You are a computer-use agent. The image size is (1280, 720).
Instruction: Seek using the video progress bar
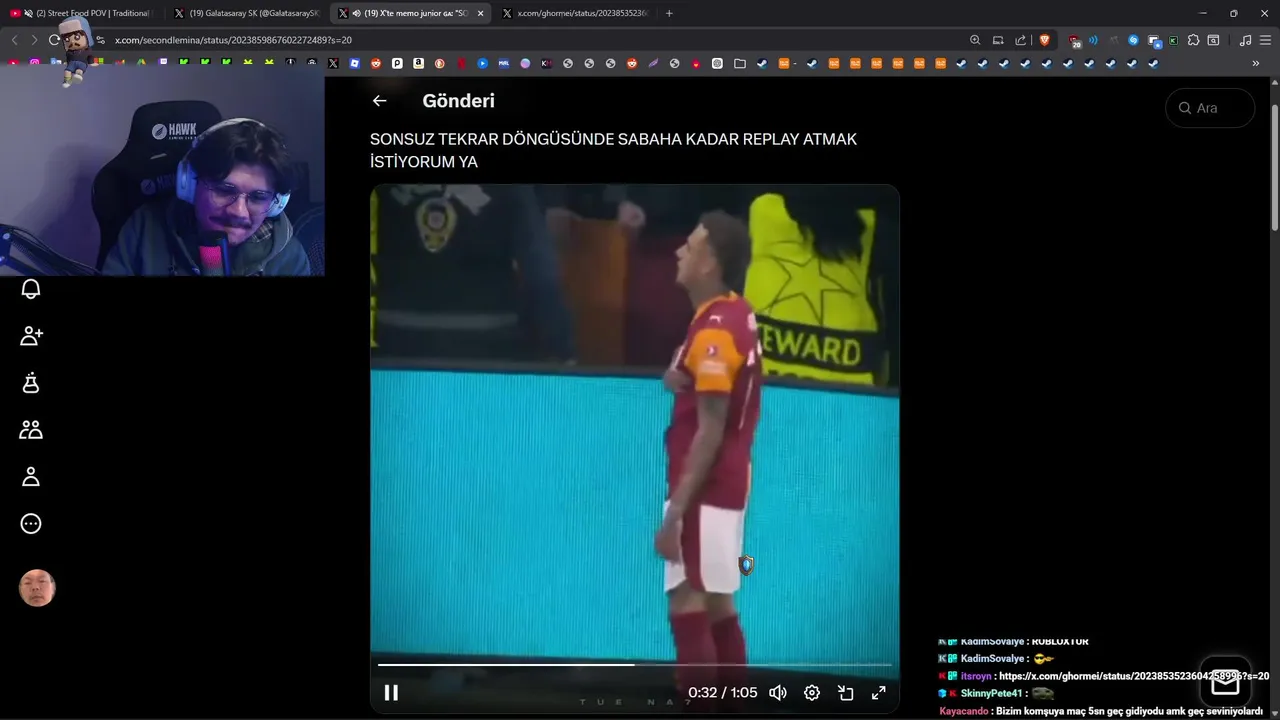pos(634,664)
